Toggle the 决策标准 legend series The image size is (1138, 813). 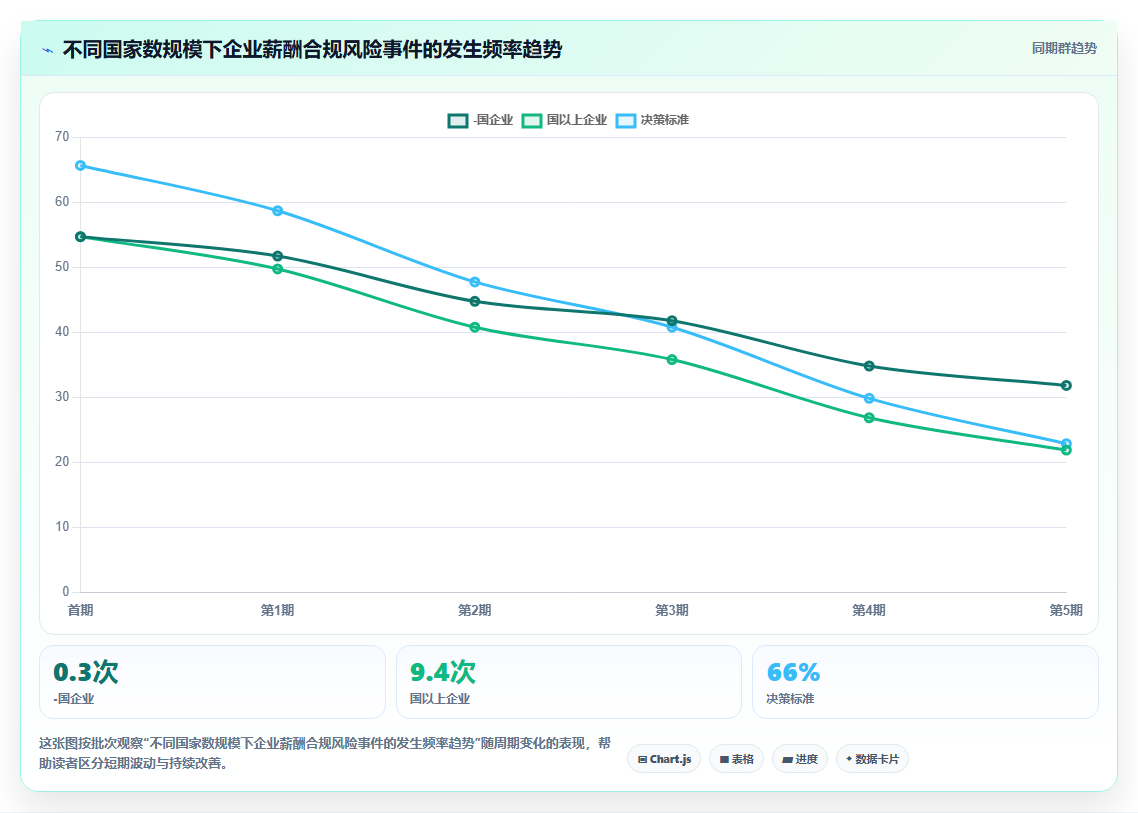(x=652, y=120)
